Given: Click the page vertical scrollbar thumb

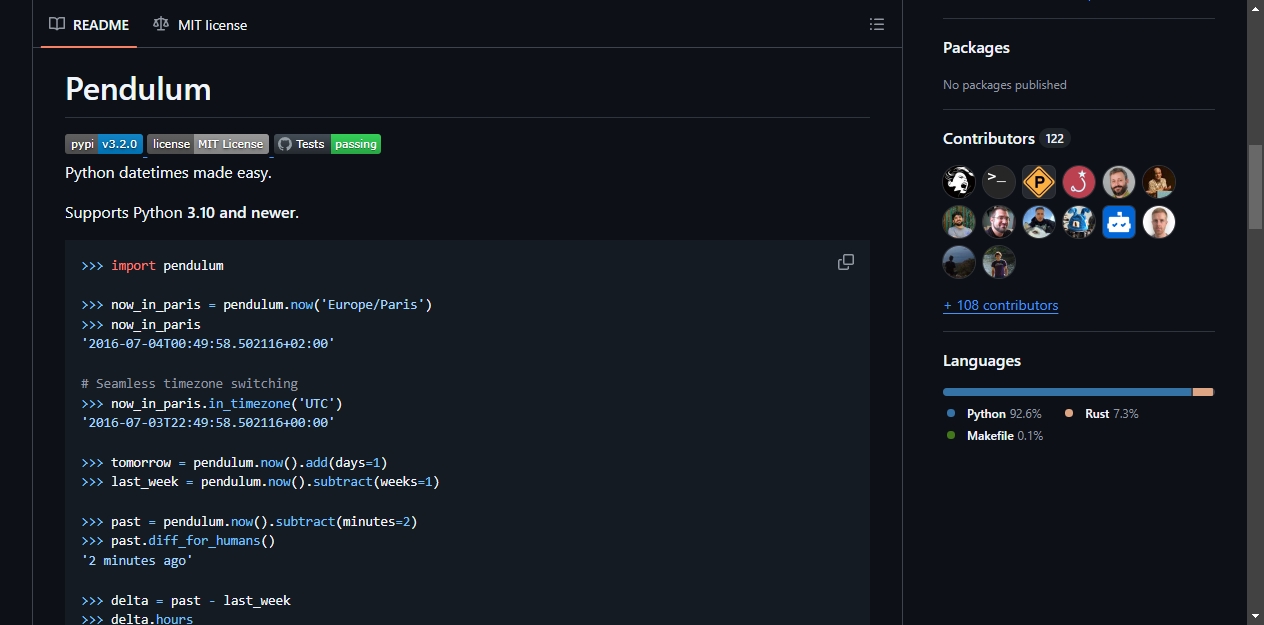Looking at the screenshot, I should click(1255, 186).
